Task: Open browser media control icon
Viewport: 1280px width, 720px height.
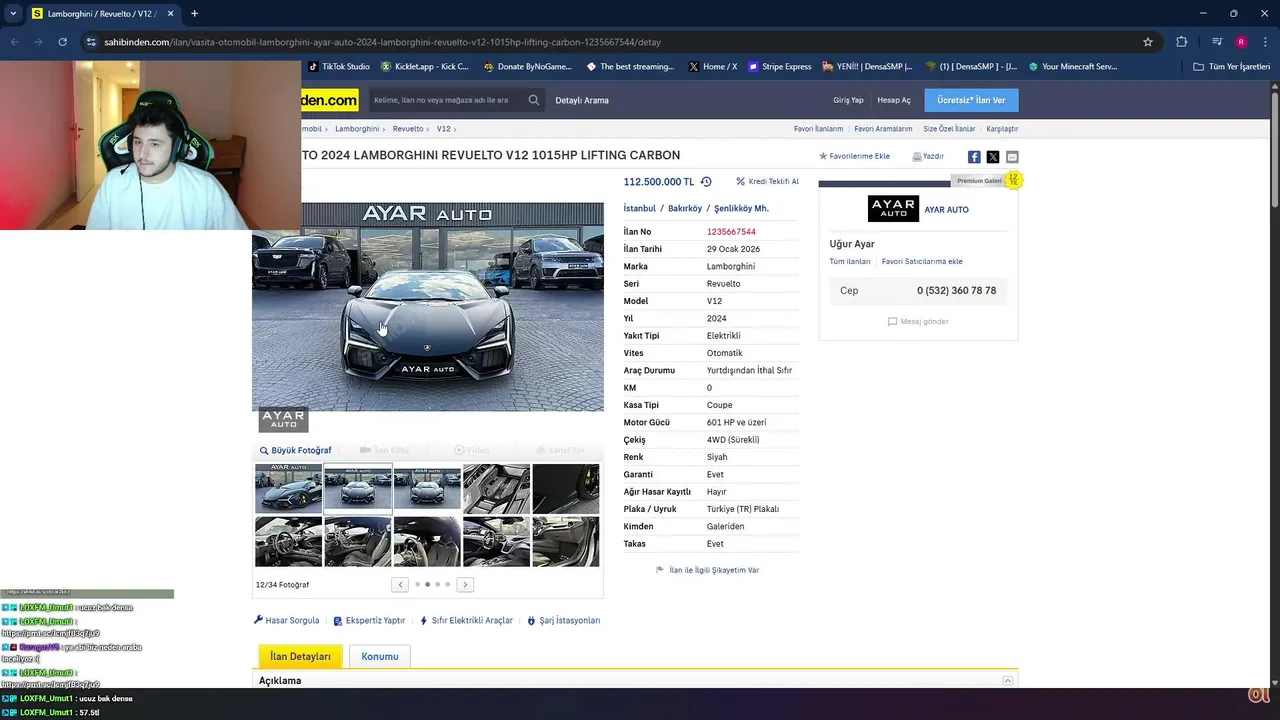Action: [1217, 42]
